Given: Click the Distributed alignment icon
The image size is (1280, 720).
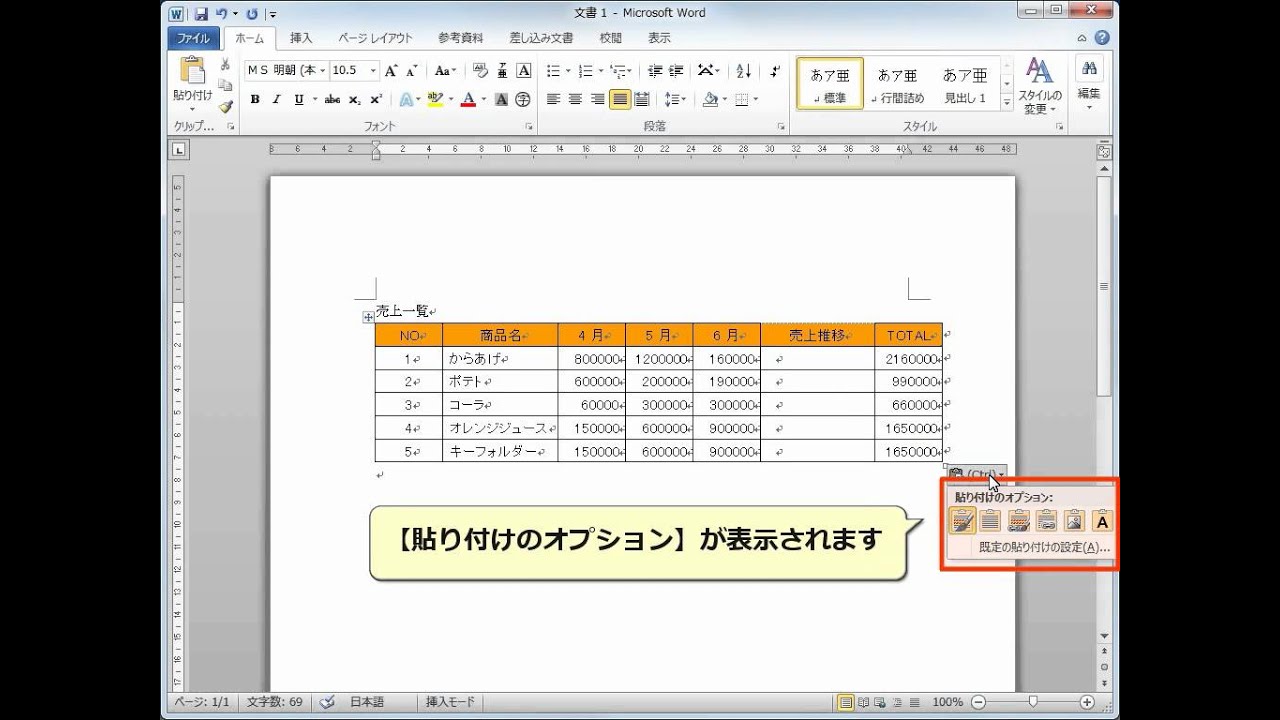Looking at the screenshot, I should pos(642,99).
